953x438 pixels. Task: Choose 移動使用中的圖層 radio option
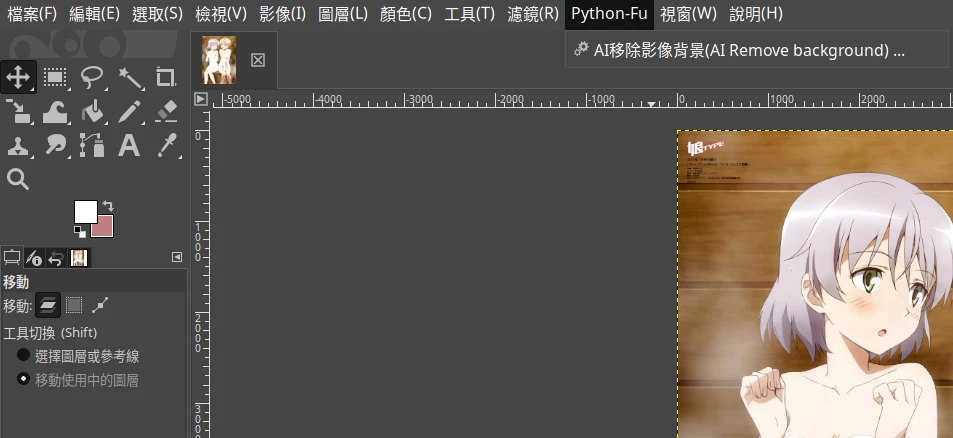click(23, 379)
